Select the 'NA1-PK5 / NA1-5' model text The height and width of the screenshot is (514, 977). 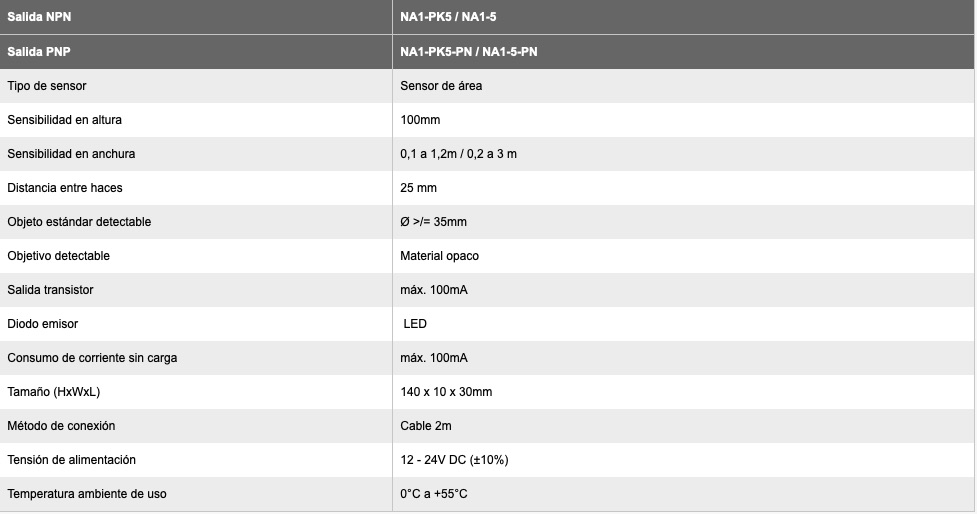coord(448,17)
